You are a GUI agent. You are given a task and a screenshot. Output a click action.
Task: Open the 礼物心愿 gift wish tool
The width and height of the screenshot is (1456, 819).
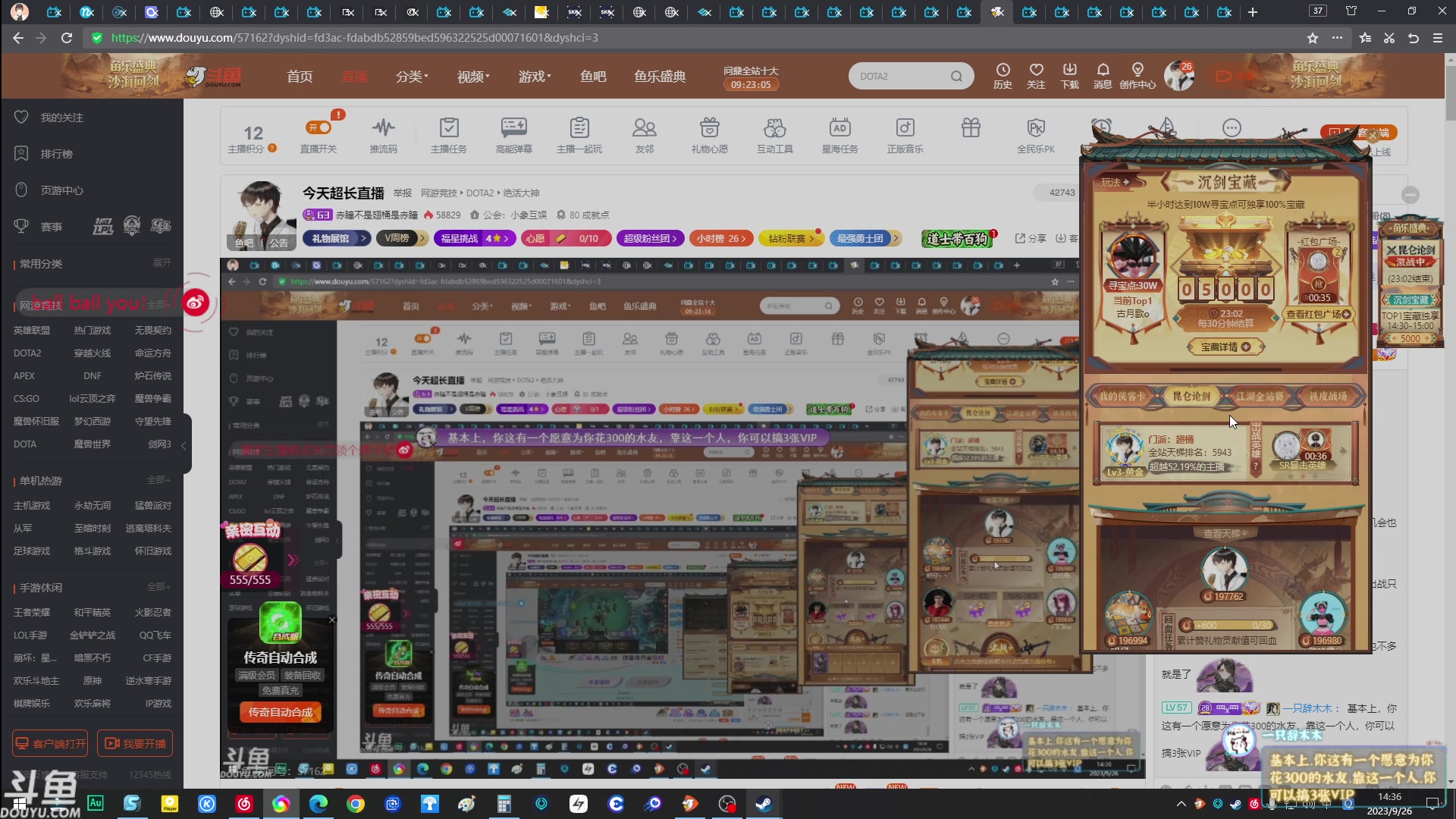710,135
